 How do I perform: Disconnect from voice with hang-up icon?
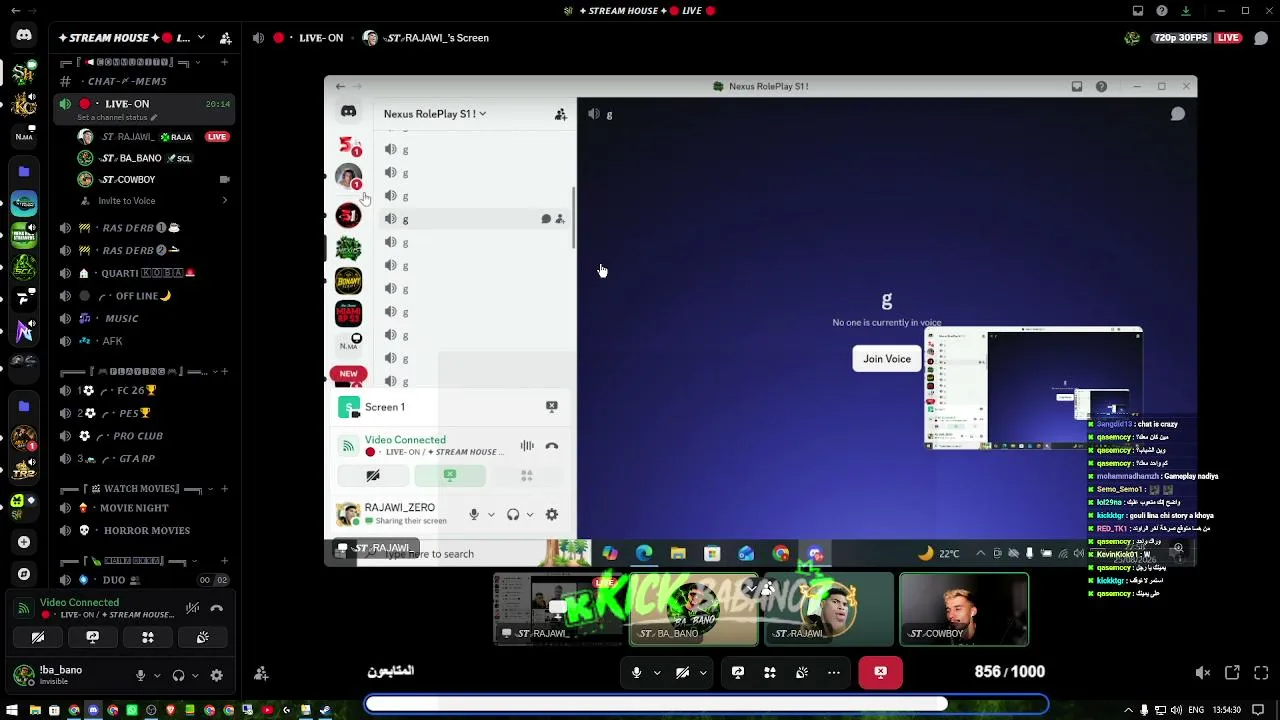pos(216,607)
